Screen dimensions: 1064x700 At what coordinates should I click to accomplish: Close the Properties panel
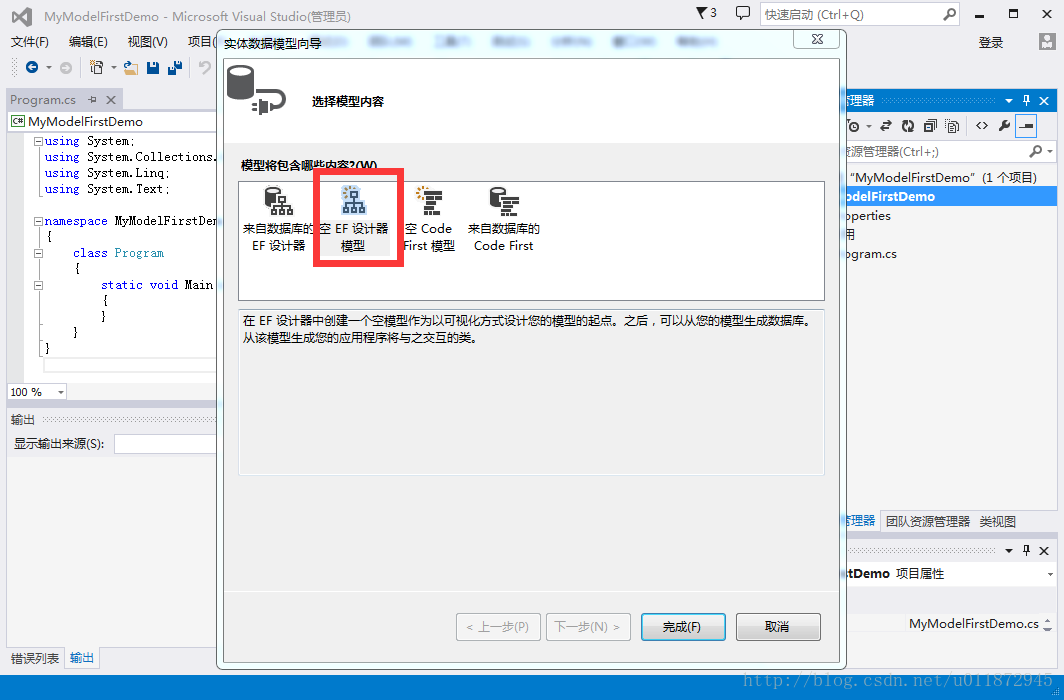(x=1044, y=550)
